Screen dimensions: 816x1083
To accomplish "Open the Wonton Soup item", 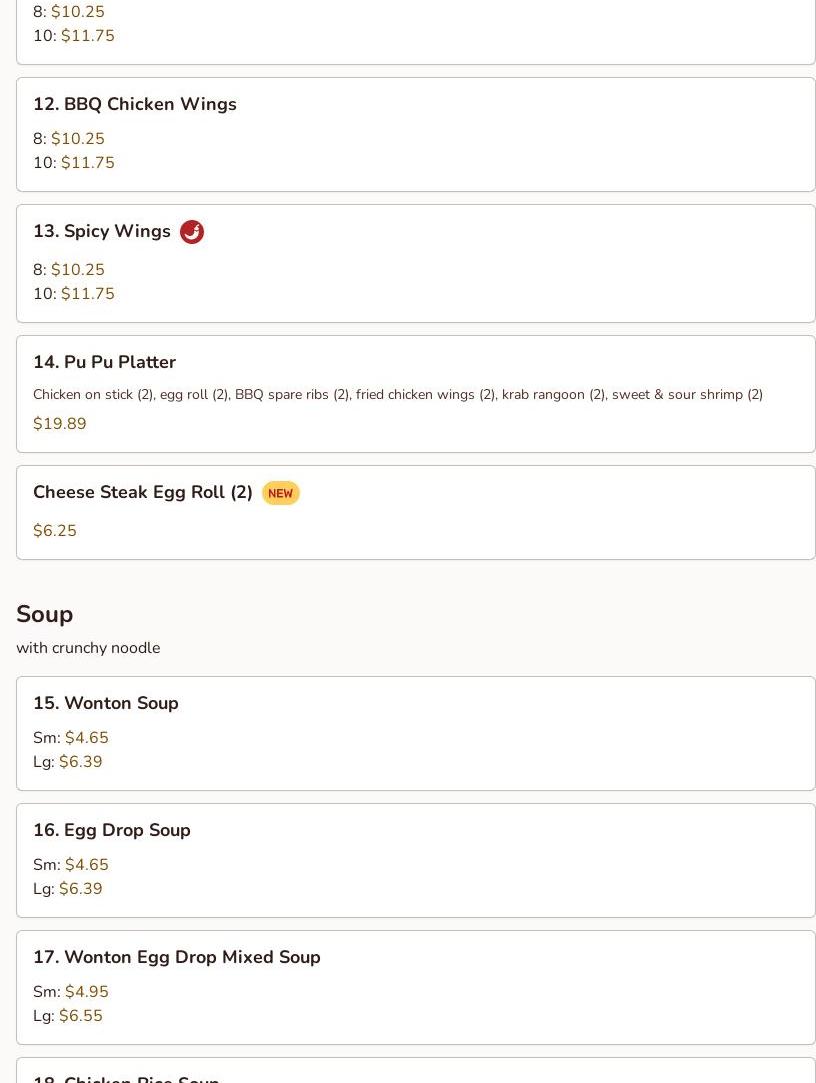I will click(x=106, y=703).
